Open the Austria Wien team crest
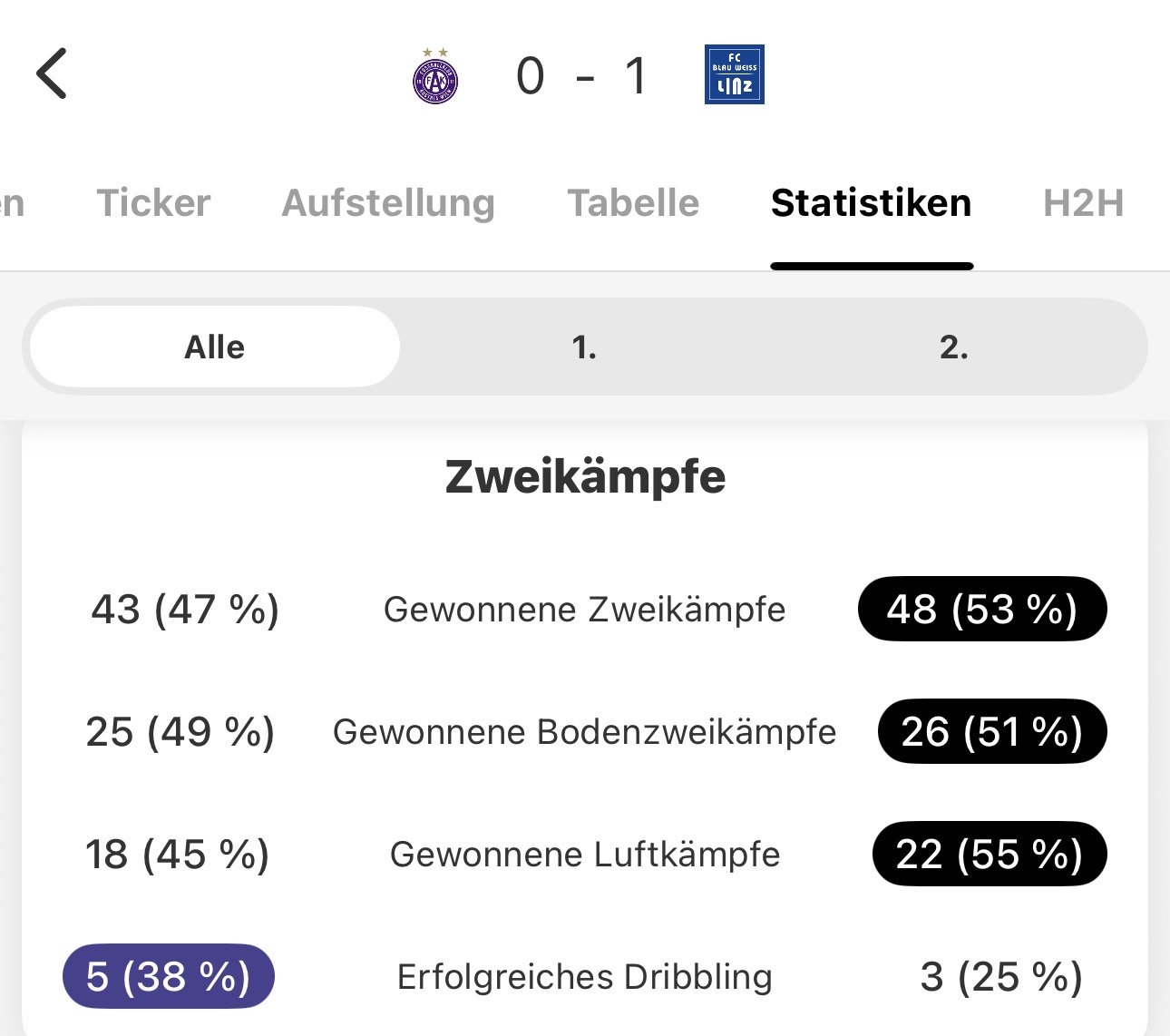Screen dimensions: 1170x1036 point(435,78)
